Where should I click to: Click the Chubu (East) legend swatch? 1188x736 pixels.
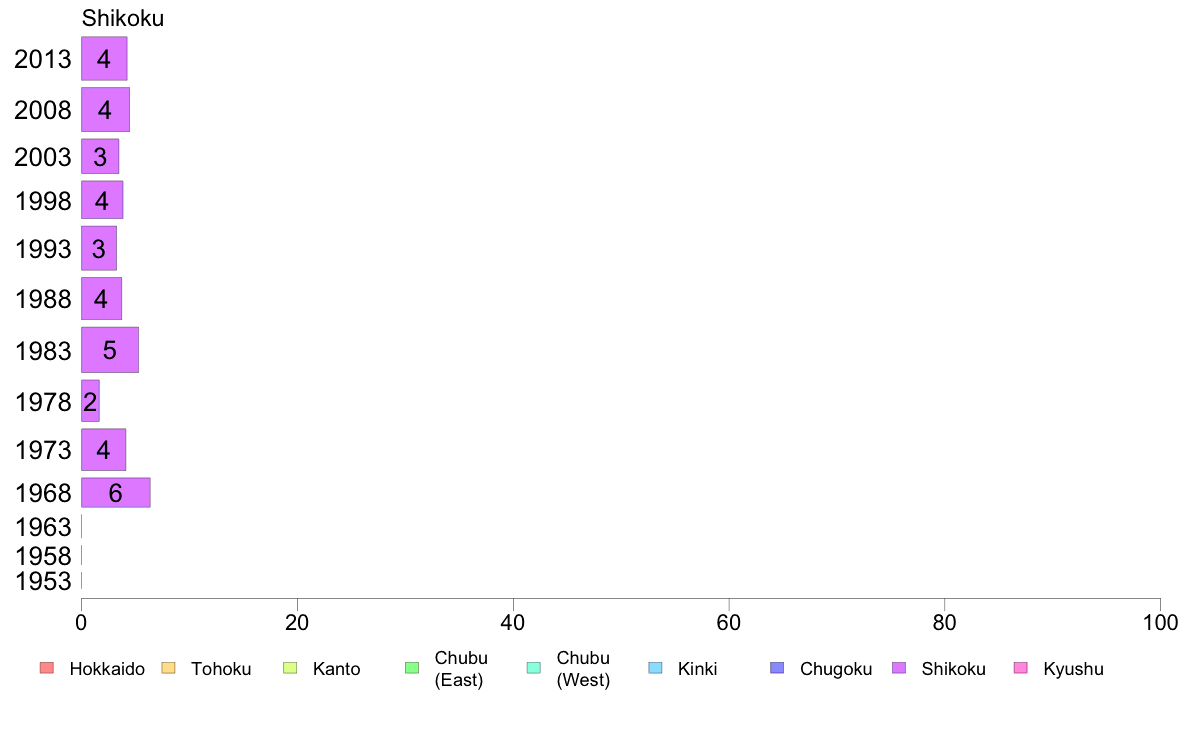pyautogui.click(x=412, y=668)
